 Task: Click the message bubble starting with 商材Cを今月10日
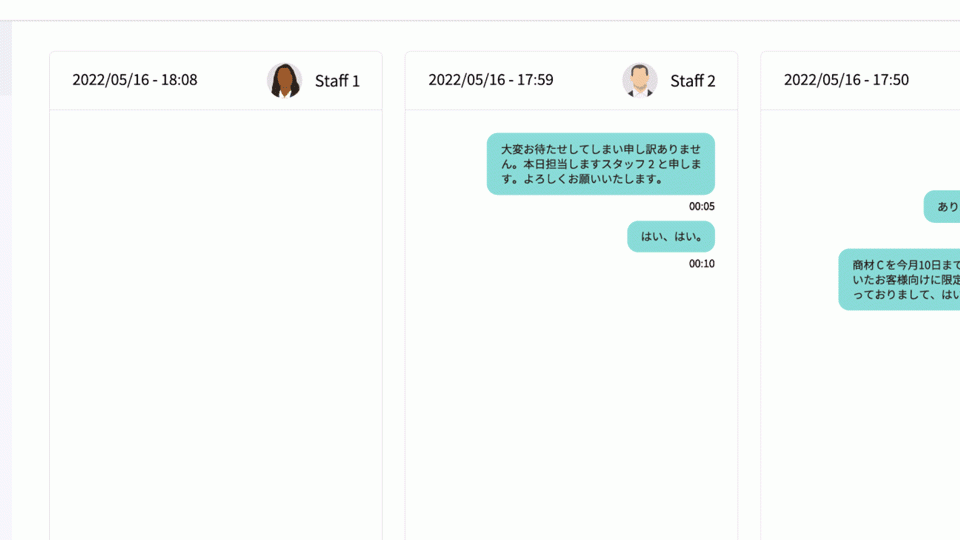click(899, 279)
